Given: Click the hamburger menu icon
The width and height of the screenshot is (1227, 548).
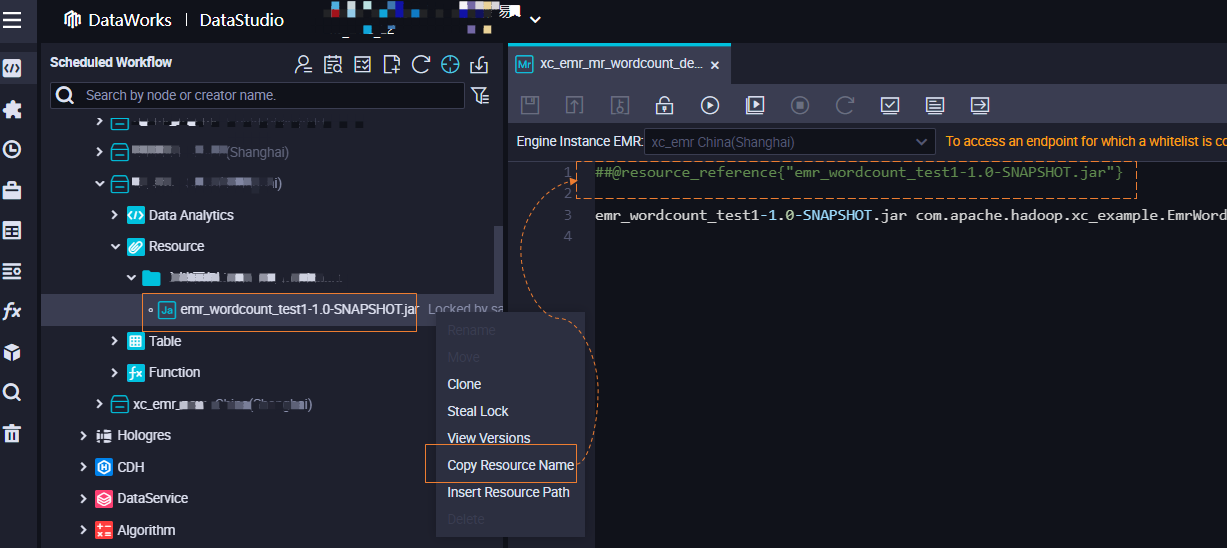Looking at the screenshot, I should [x=12, y=19].
